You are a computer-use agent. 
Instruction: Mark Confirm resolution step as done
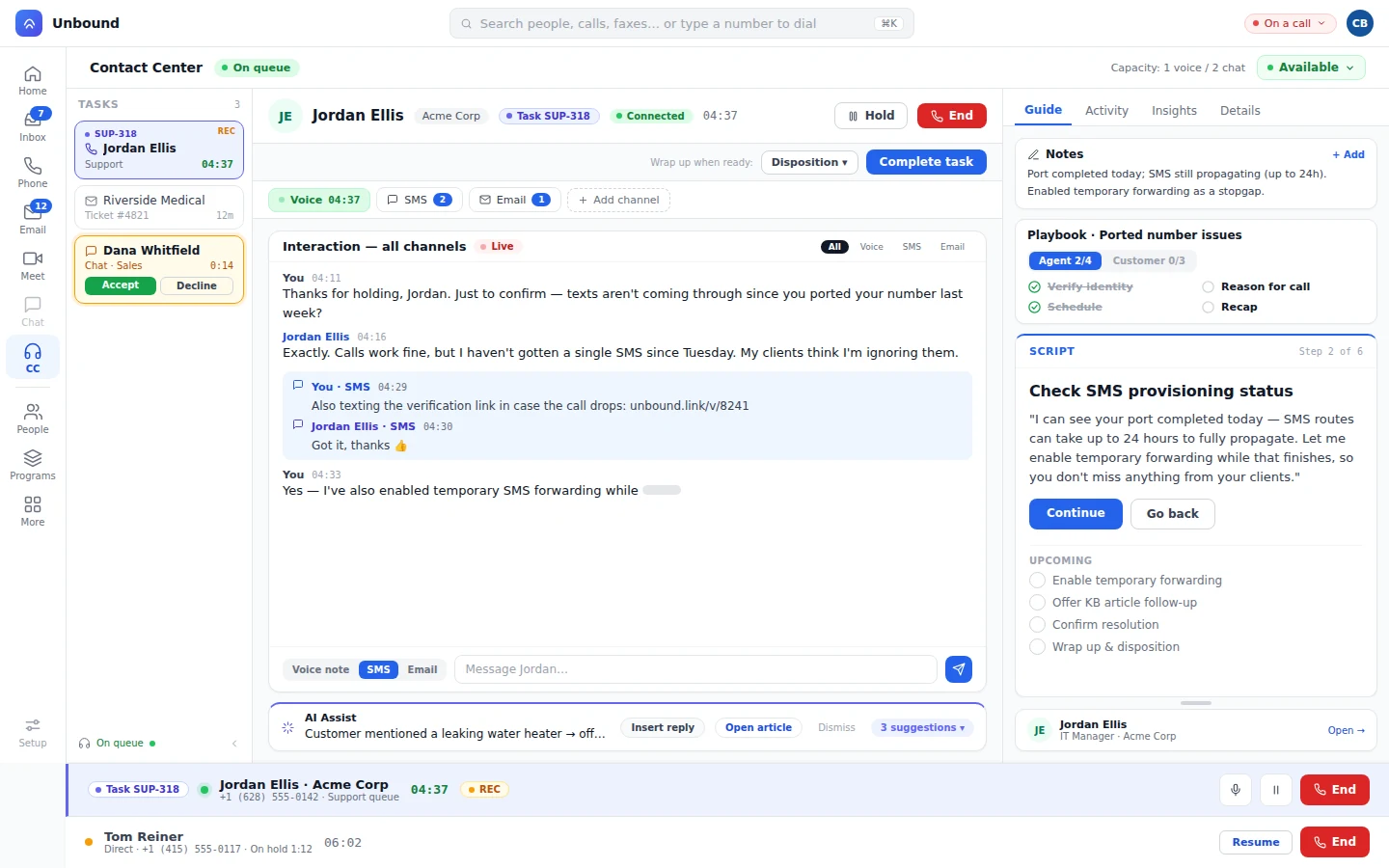click(x=1038, y=625)
